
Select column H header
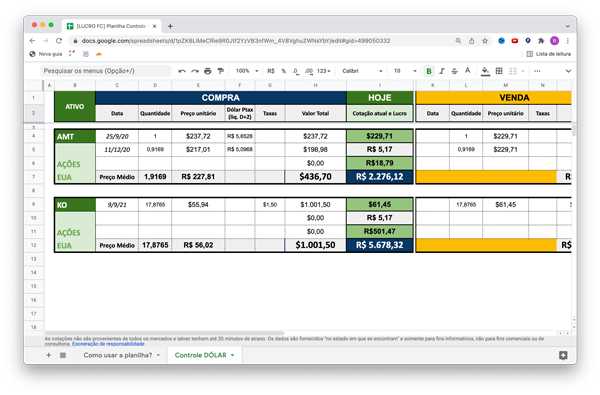coord(315,85)
